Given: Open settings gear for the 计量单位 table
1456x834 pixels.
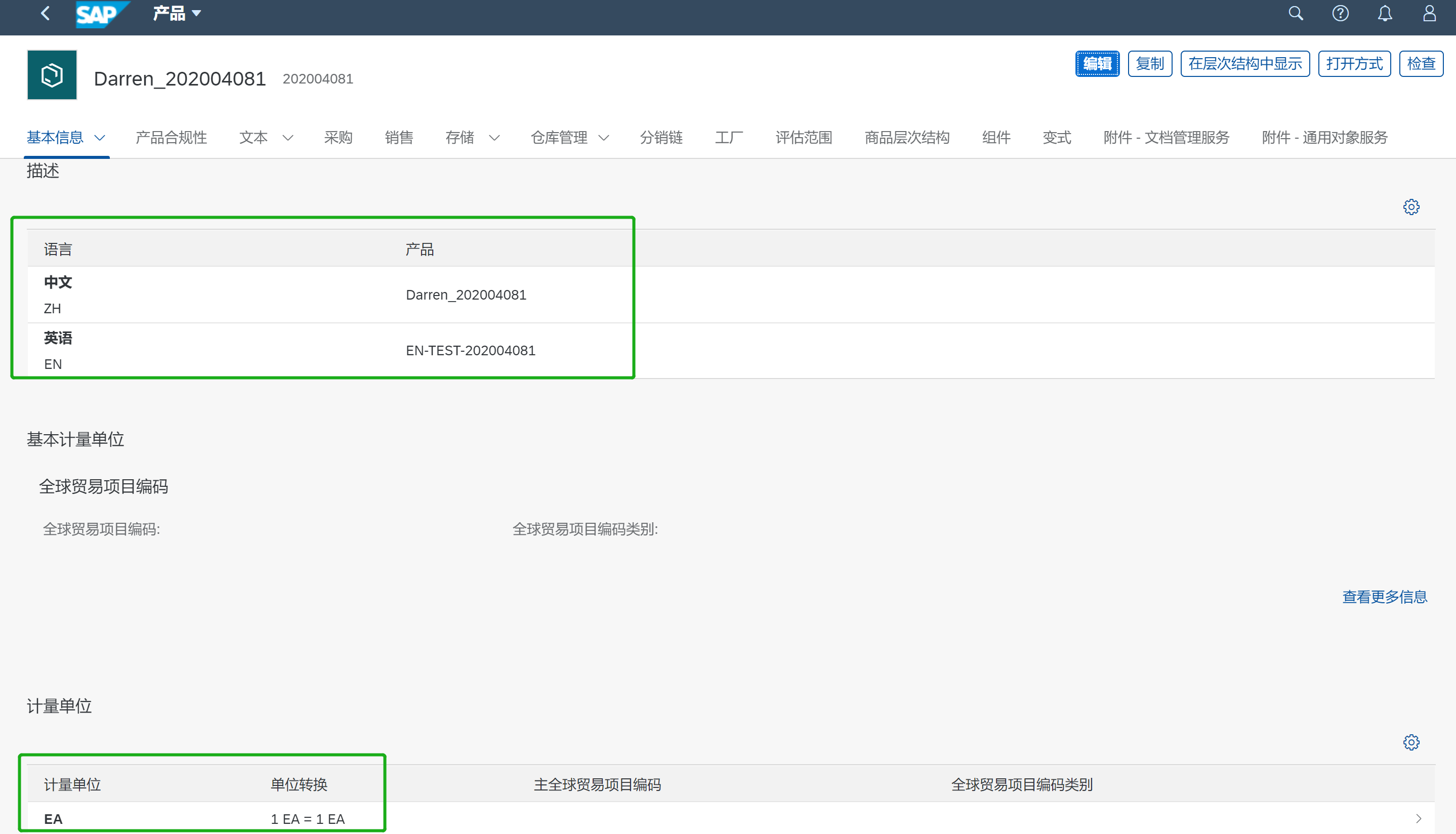Looking at the screenshot, I should coord(1411,742).
